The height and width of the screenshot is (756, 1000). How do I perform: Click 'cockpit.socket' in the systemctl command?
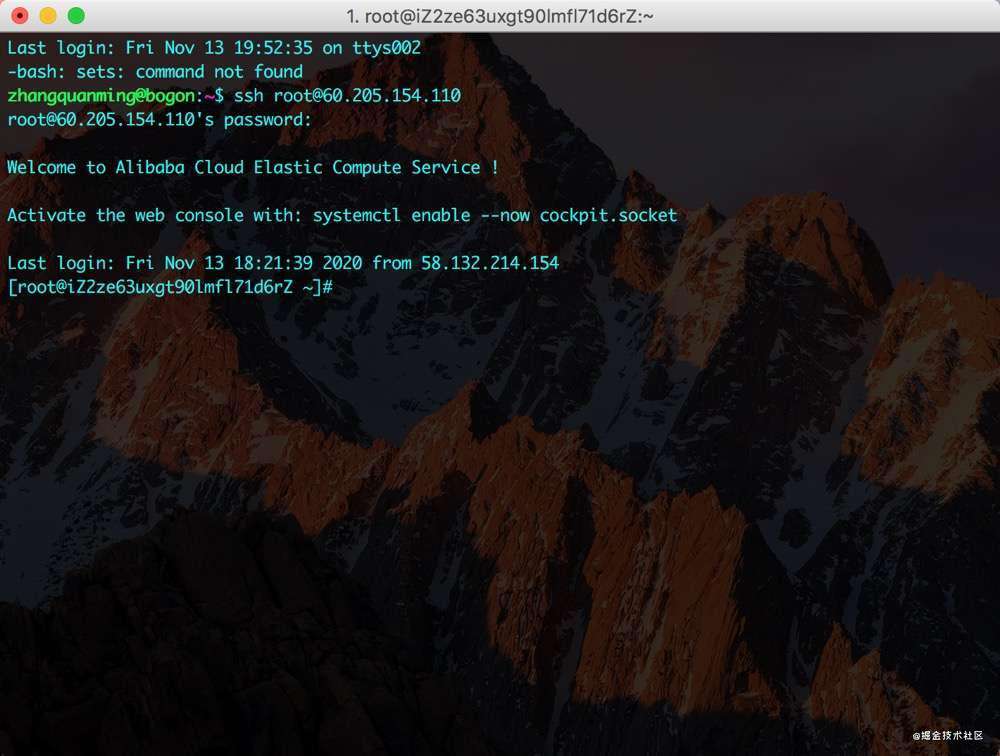(608, 215)
